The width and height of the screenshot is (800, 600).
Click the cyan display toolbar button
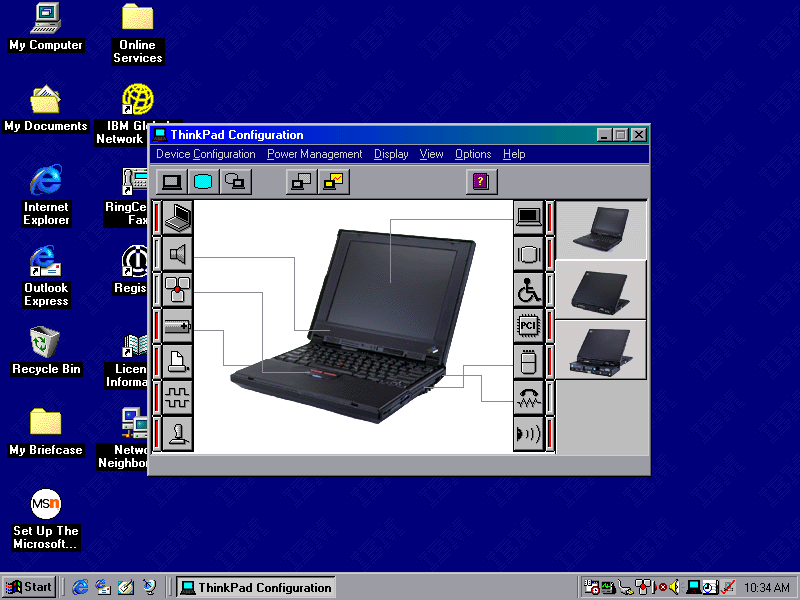click(204, 181)
